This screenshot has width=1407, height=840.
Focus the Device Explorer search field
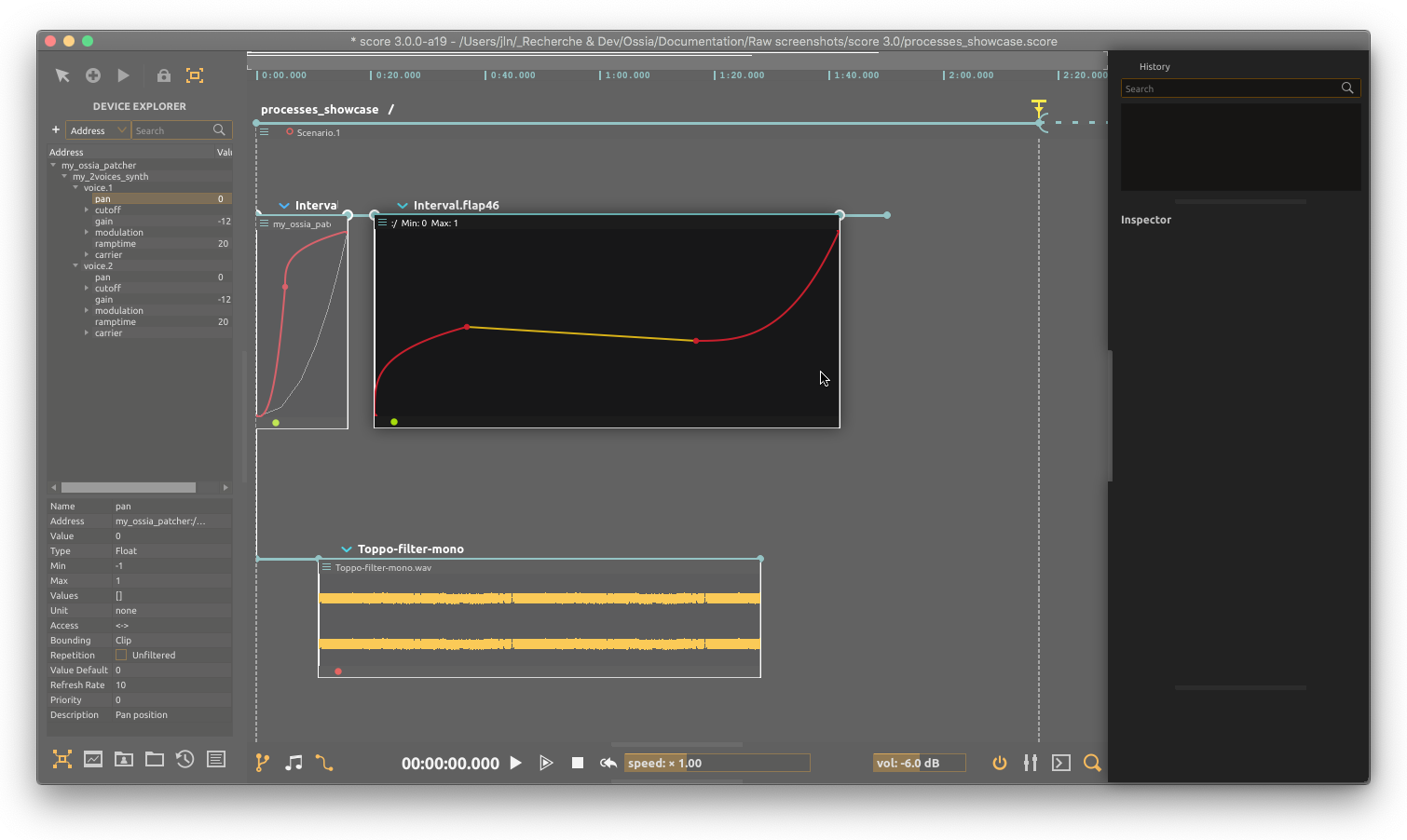tap(171, 130)
